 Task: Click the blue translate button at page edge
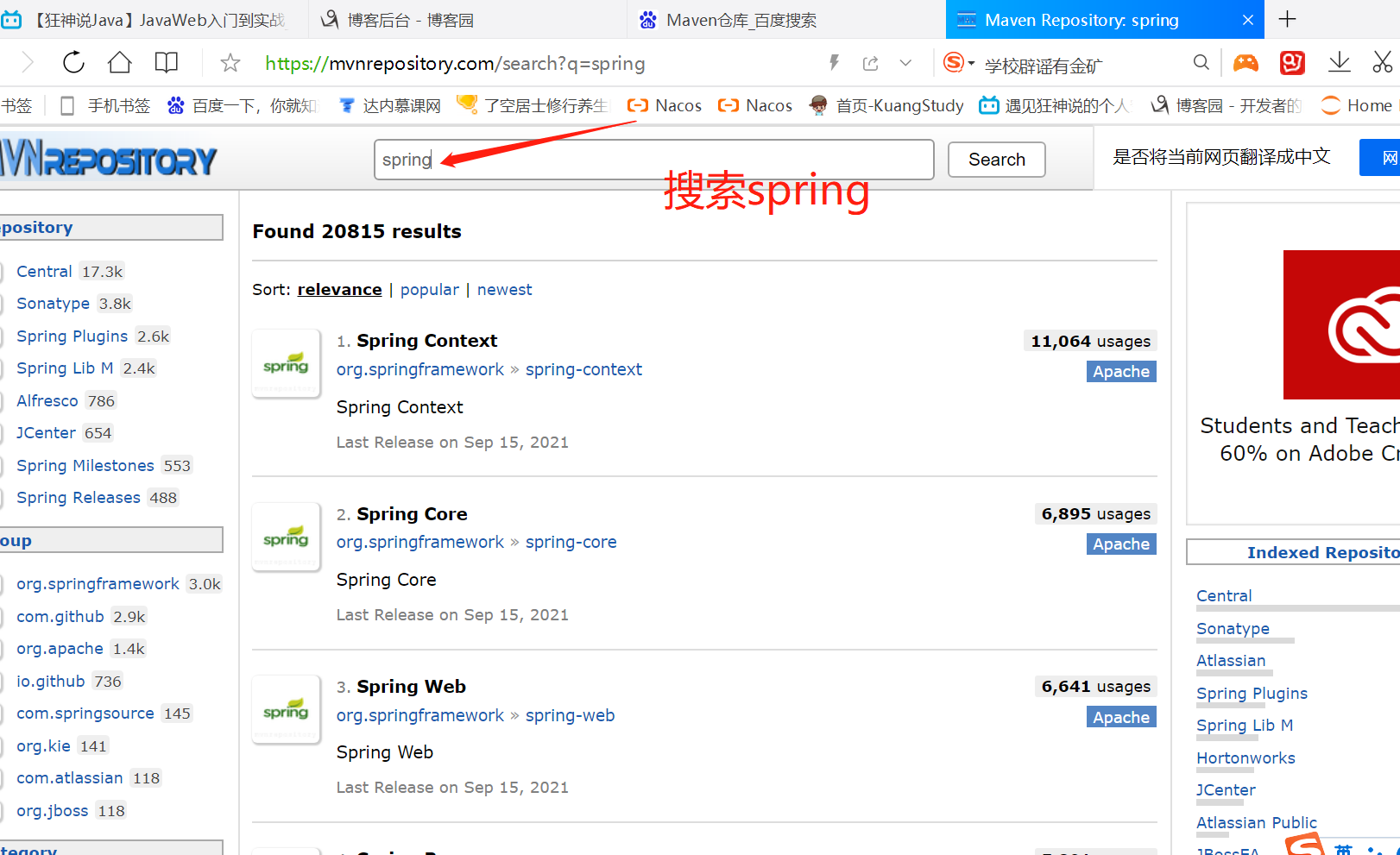coord(1380,157)
